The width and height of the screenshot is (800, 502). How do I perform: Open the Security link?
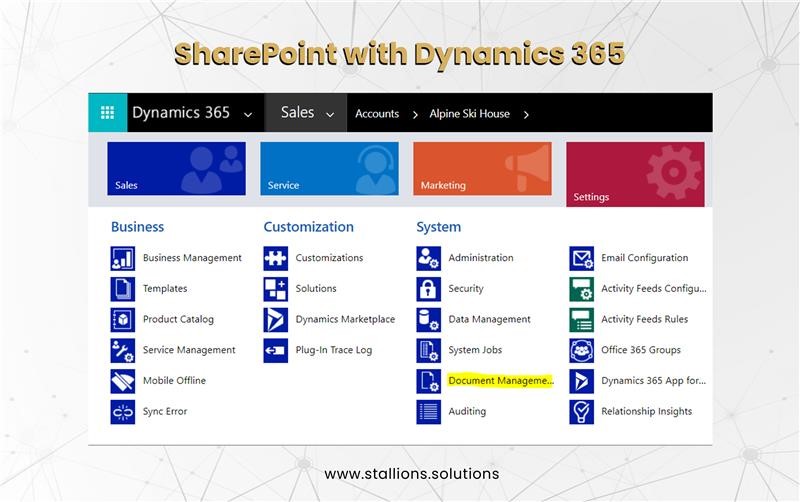(466, 289)
